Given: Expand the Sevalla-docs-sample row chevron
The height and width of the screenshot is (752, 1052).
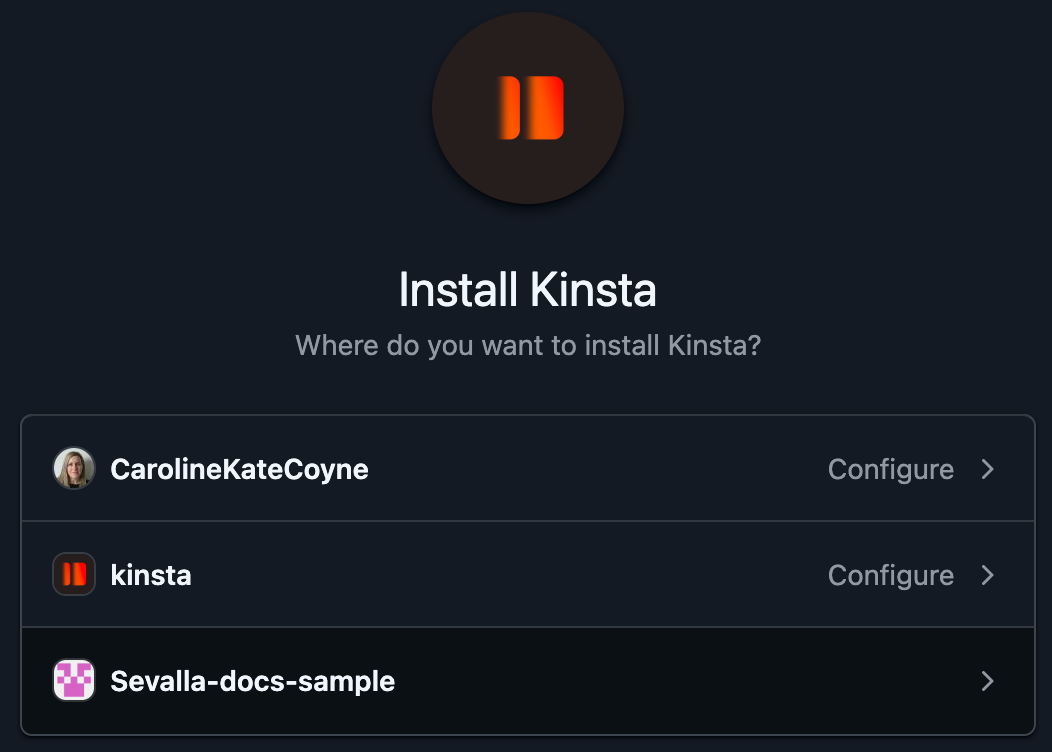Looking at the screenshot, I should (x=988, y=680).
